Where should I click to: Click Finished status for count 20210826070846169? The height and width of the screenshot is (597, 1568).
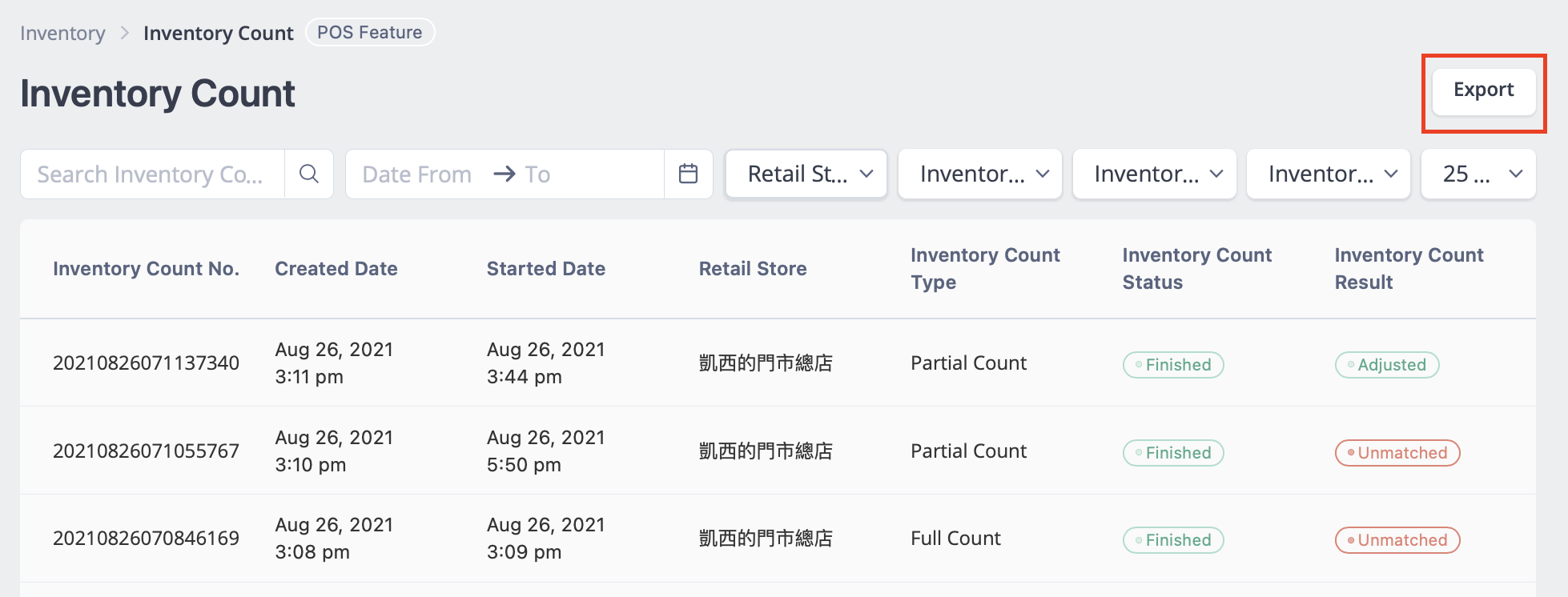pyautogui.click(x=1173, y=540)
